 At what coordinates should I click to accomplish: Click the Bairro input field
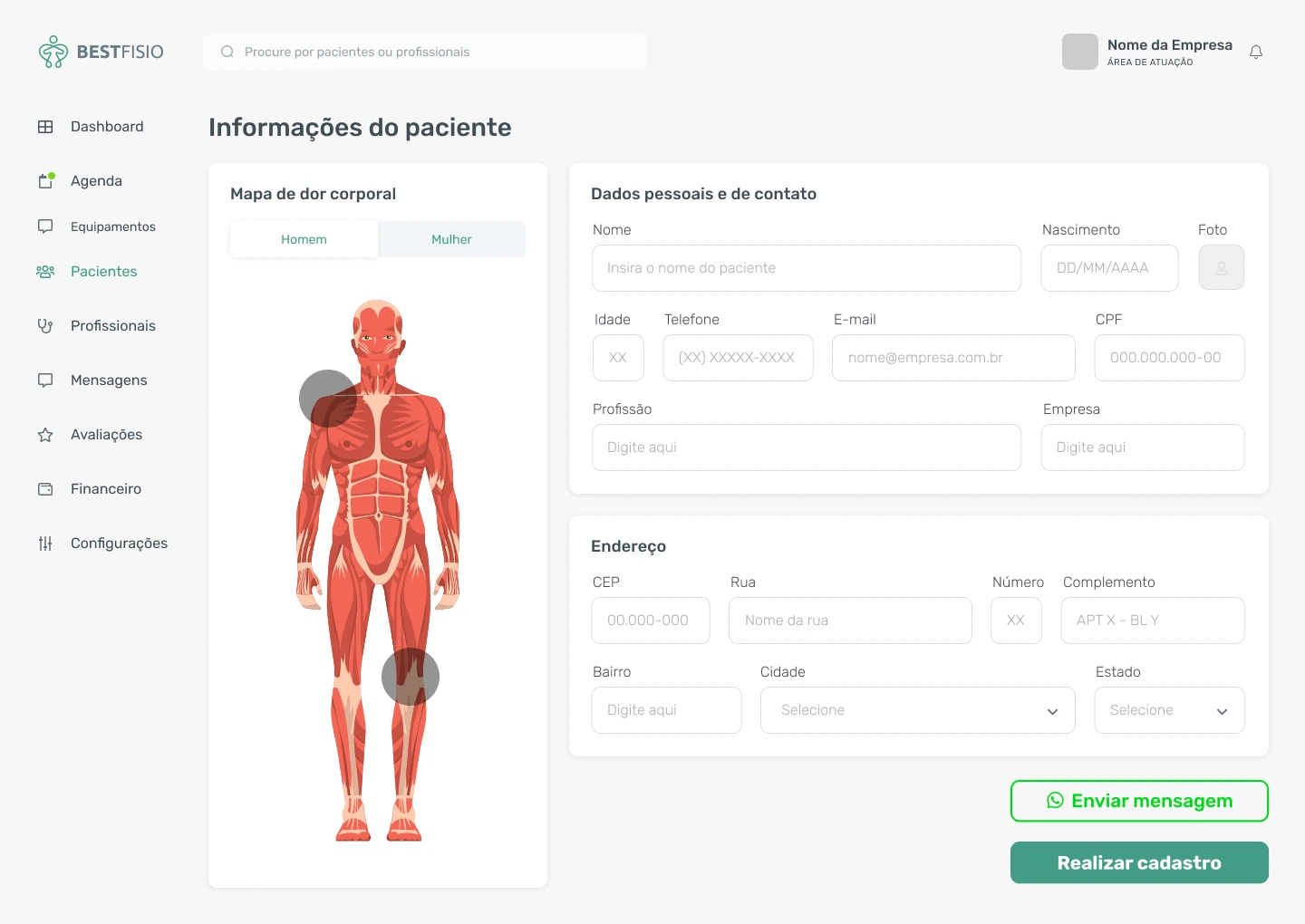click(x=667, y=710)
